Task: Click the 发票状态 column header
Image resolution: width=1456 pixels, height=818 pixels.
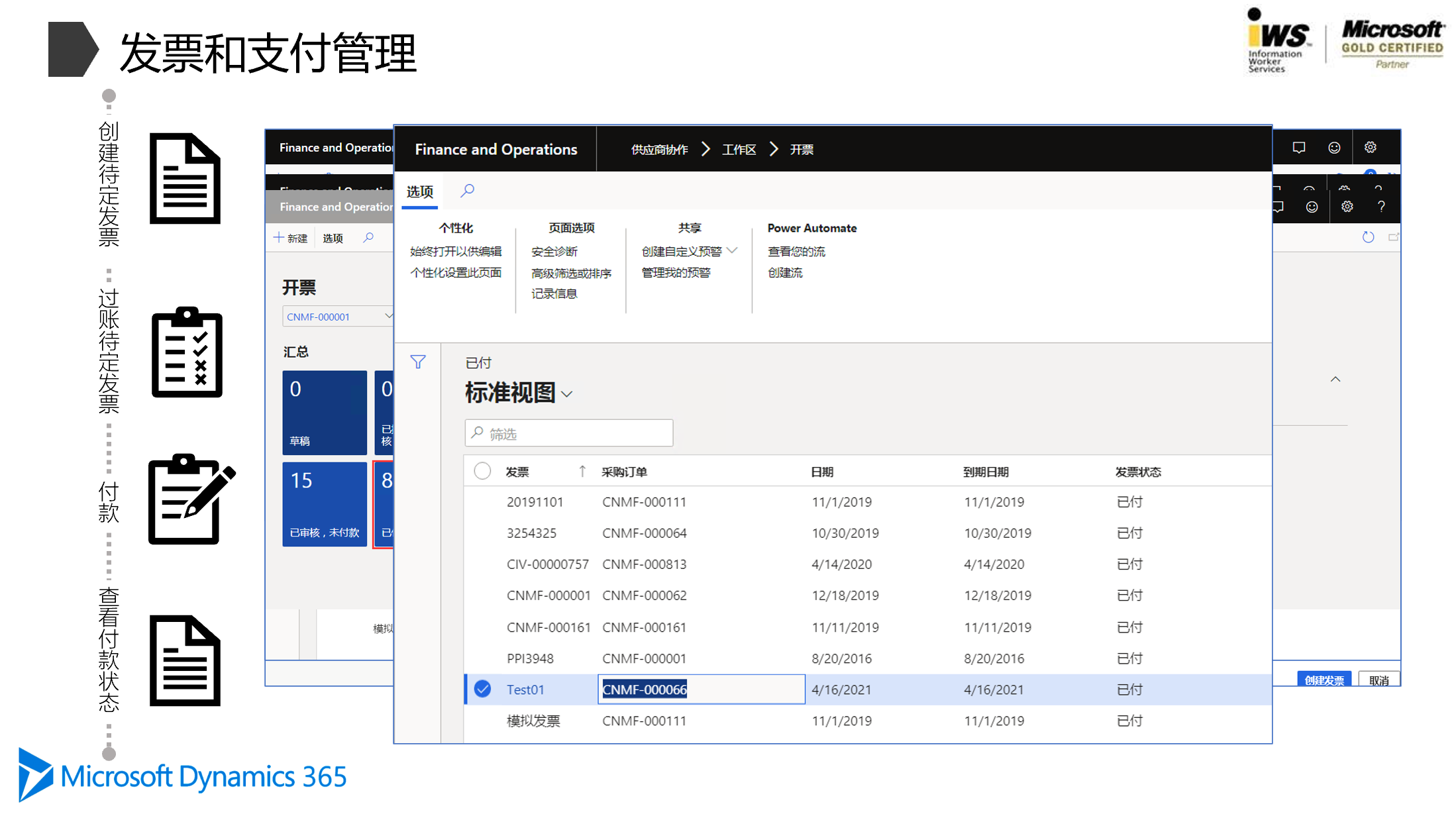Action: tap(1138, 472)
